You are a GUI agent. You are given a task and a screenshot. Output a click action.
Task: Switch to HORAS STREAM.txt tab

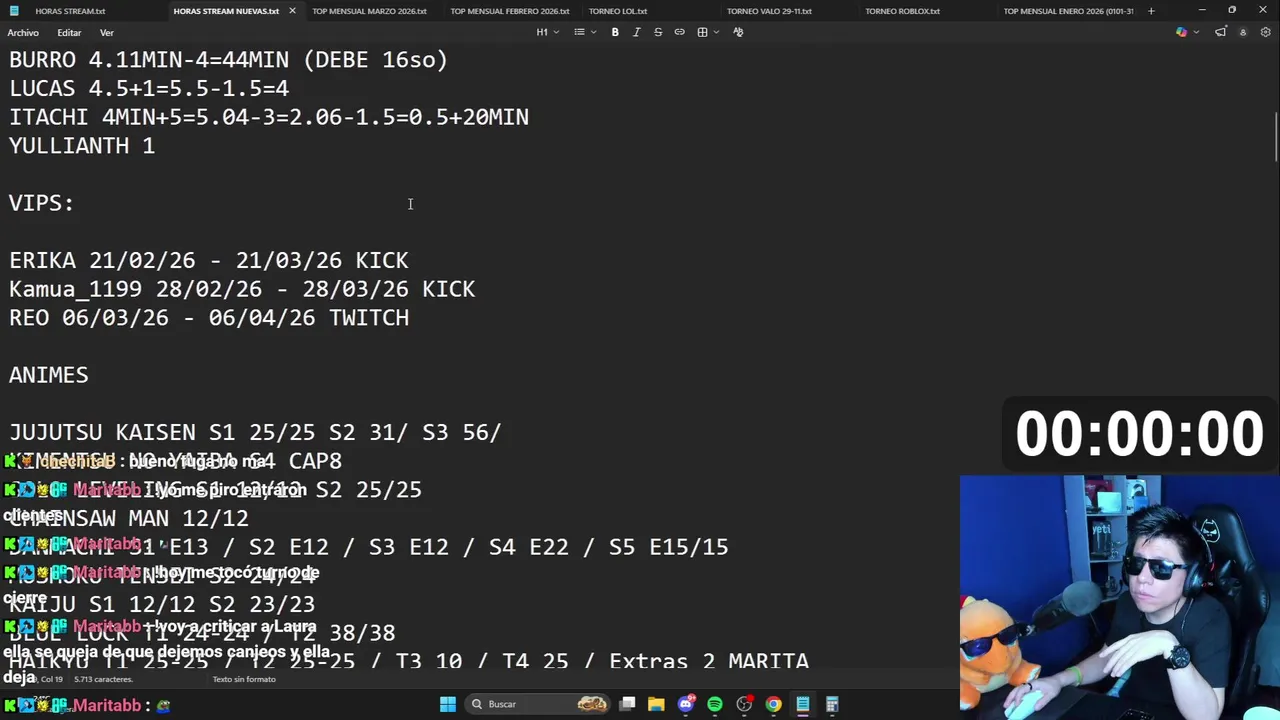[70, 11]
